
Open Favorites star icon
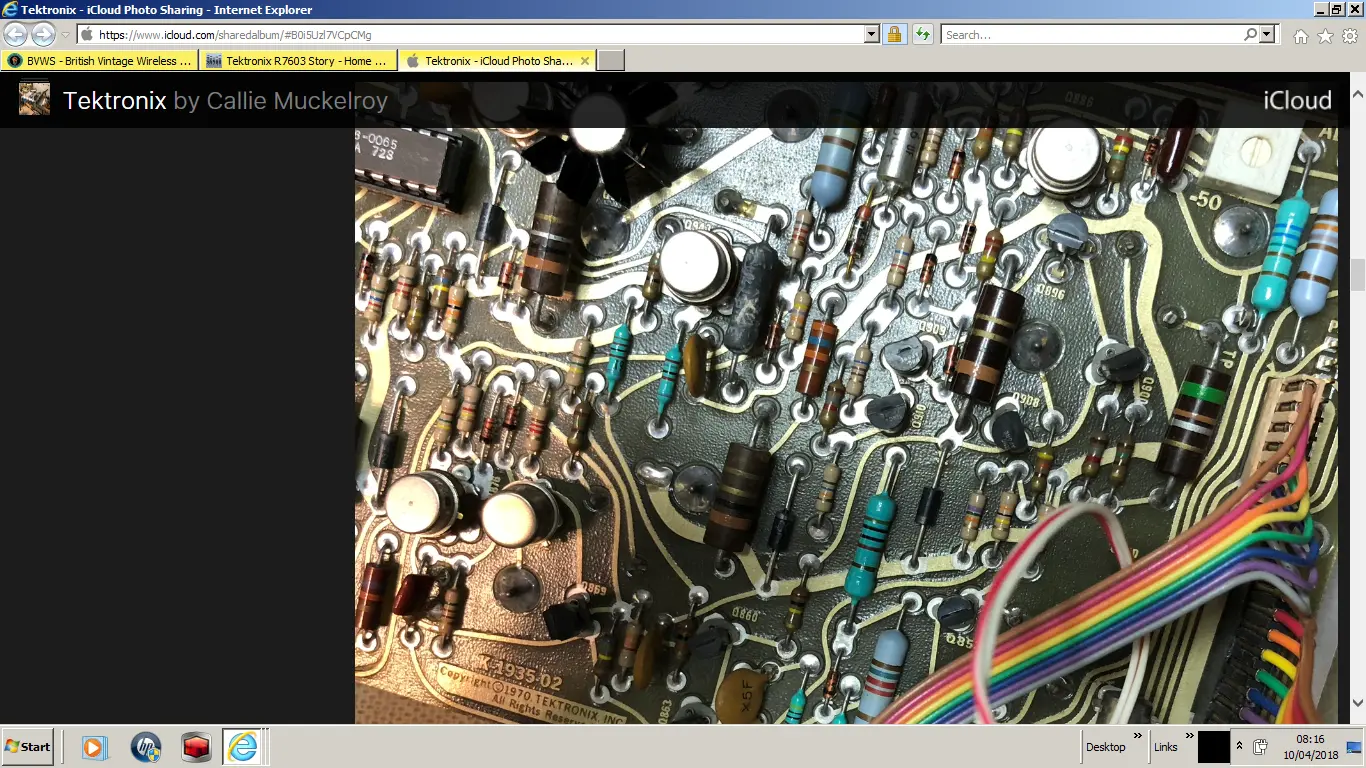(x=1325, y=36)
